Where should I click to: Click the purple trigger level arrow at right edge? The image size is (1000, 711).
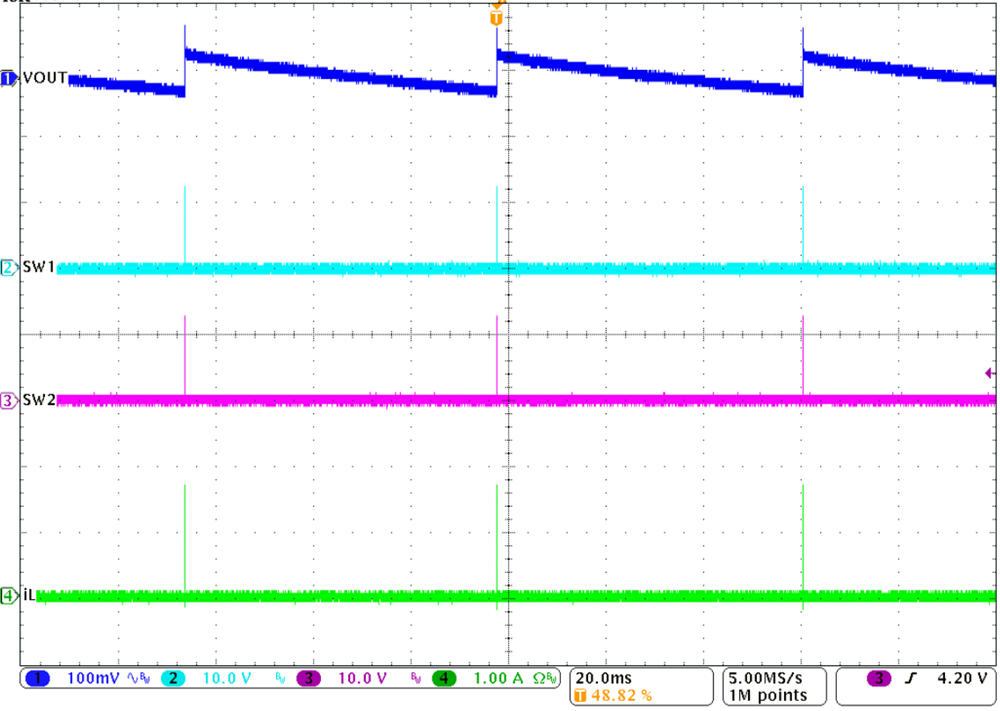(989, 371)
